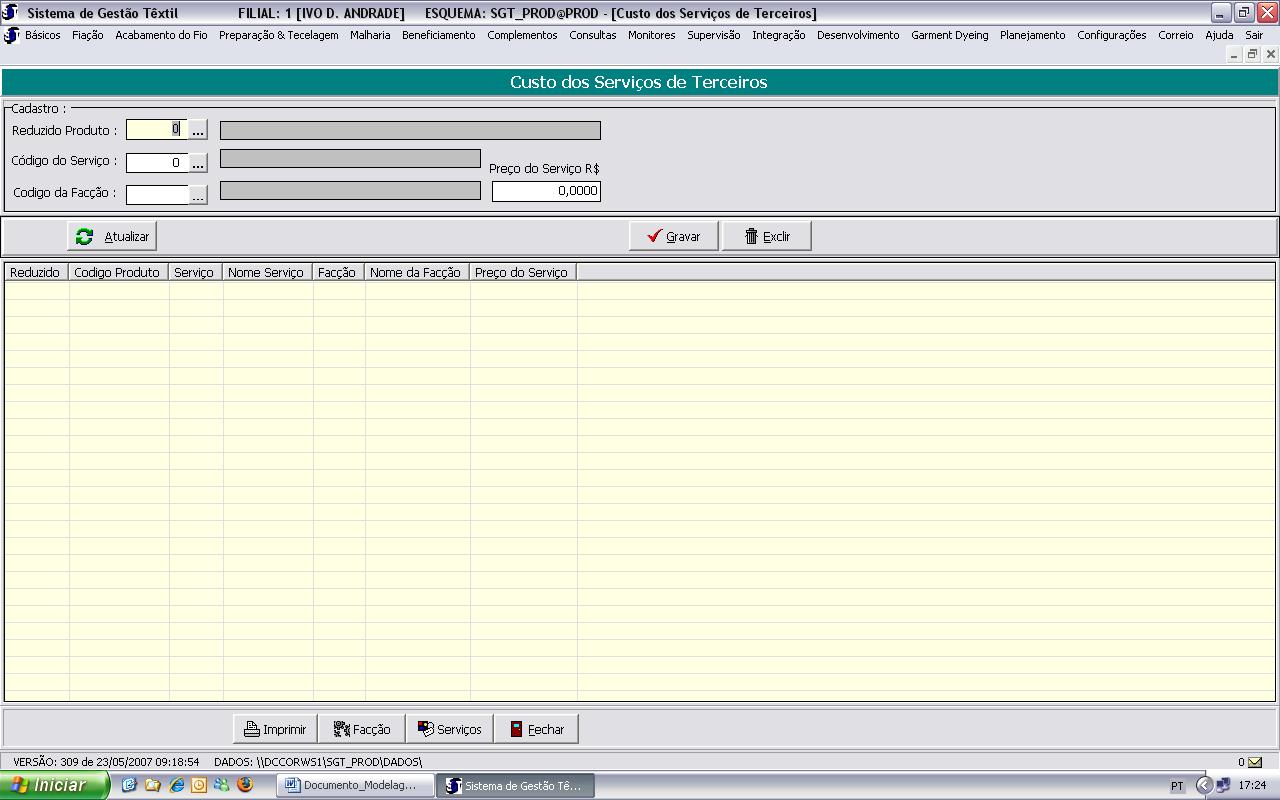Open the Facção registration button
Screen dimensions: 1280x800
point(361,730)
